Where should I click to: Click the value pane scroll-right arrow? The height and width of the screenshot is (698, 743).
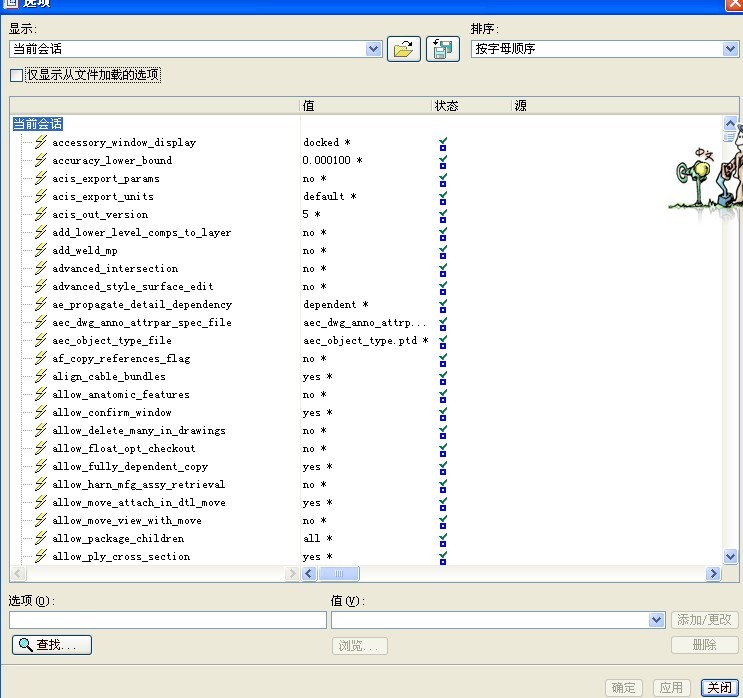(713, 574)
